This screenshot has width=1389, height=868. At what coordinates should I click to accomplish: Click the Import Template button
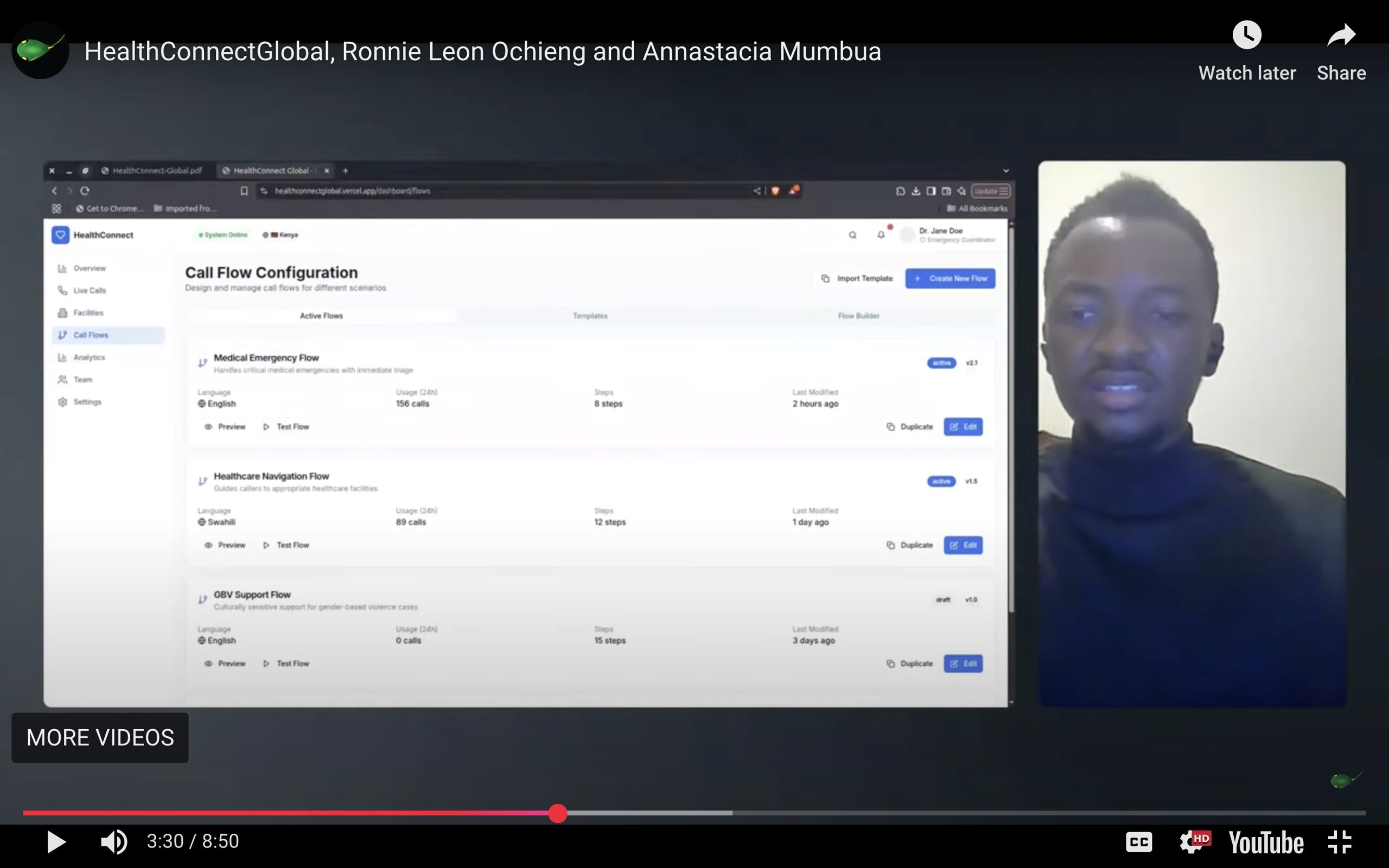857,278
